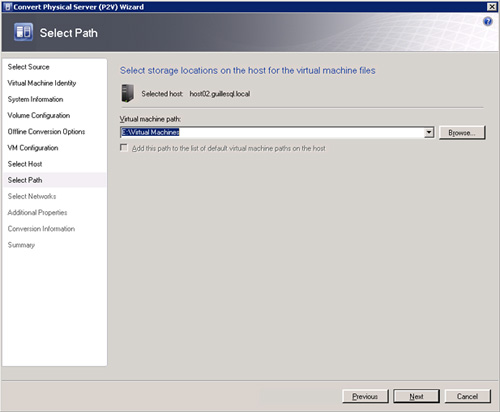Screen dimensions: 500x412
Task: Expand the Virtual machine path dropdown arrow
Action: pos(429,132)
